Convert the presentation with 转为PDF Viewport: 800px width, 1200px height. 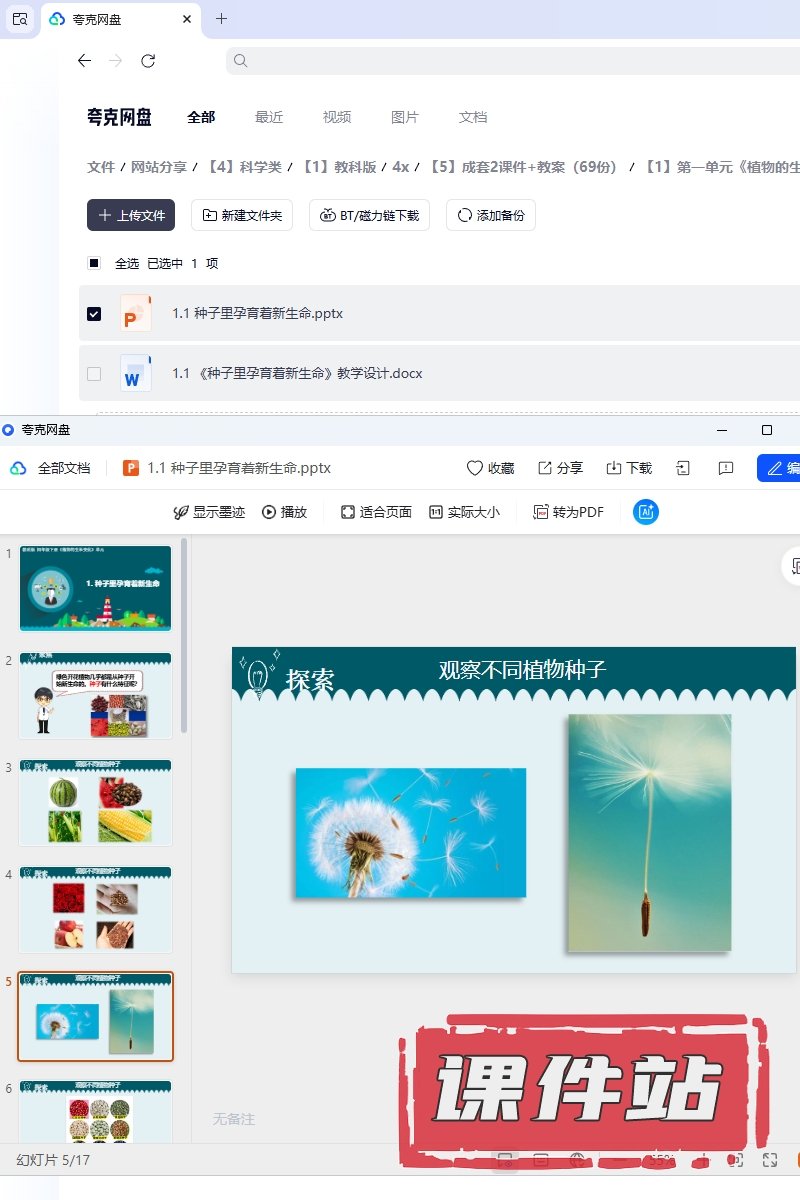(568, 512)
